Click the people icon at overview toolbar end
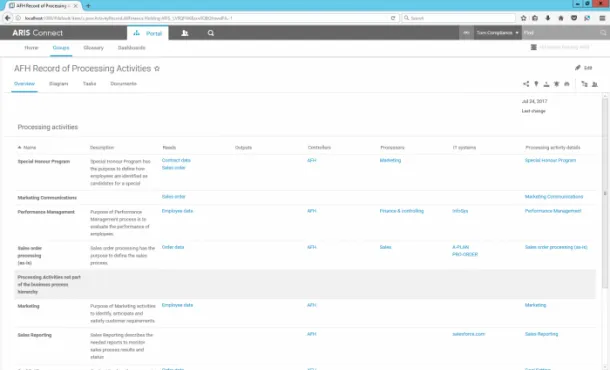Screen dimensions: 610x370 (x=594, y=84)
